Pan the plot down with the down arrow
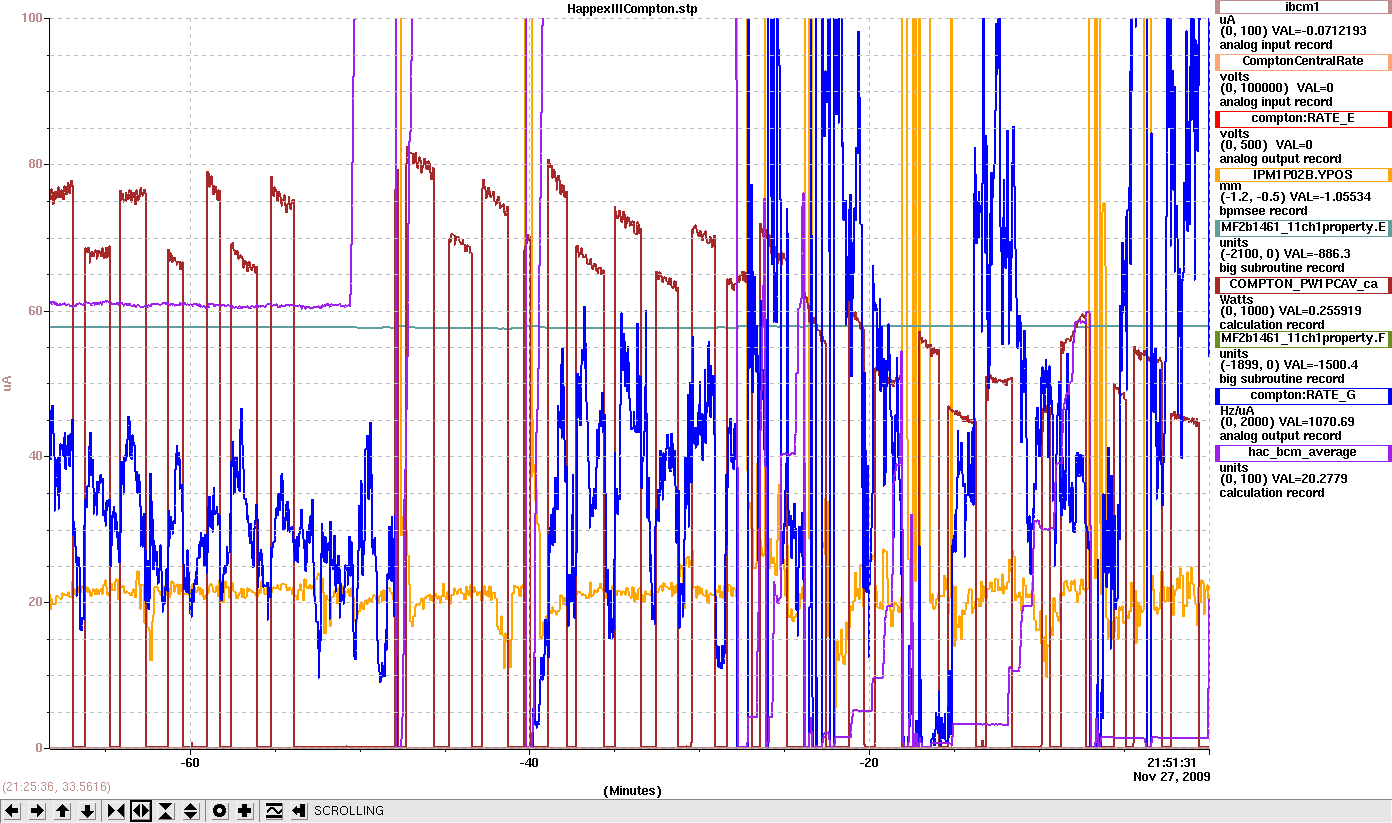This screenshot has height=823, width=1392. [87, 811]
